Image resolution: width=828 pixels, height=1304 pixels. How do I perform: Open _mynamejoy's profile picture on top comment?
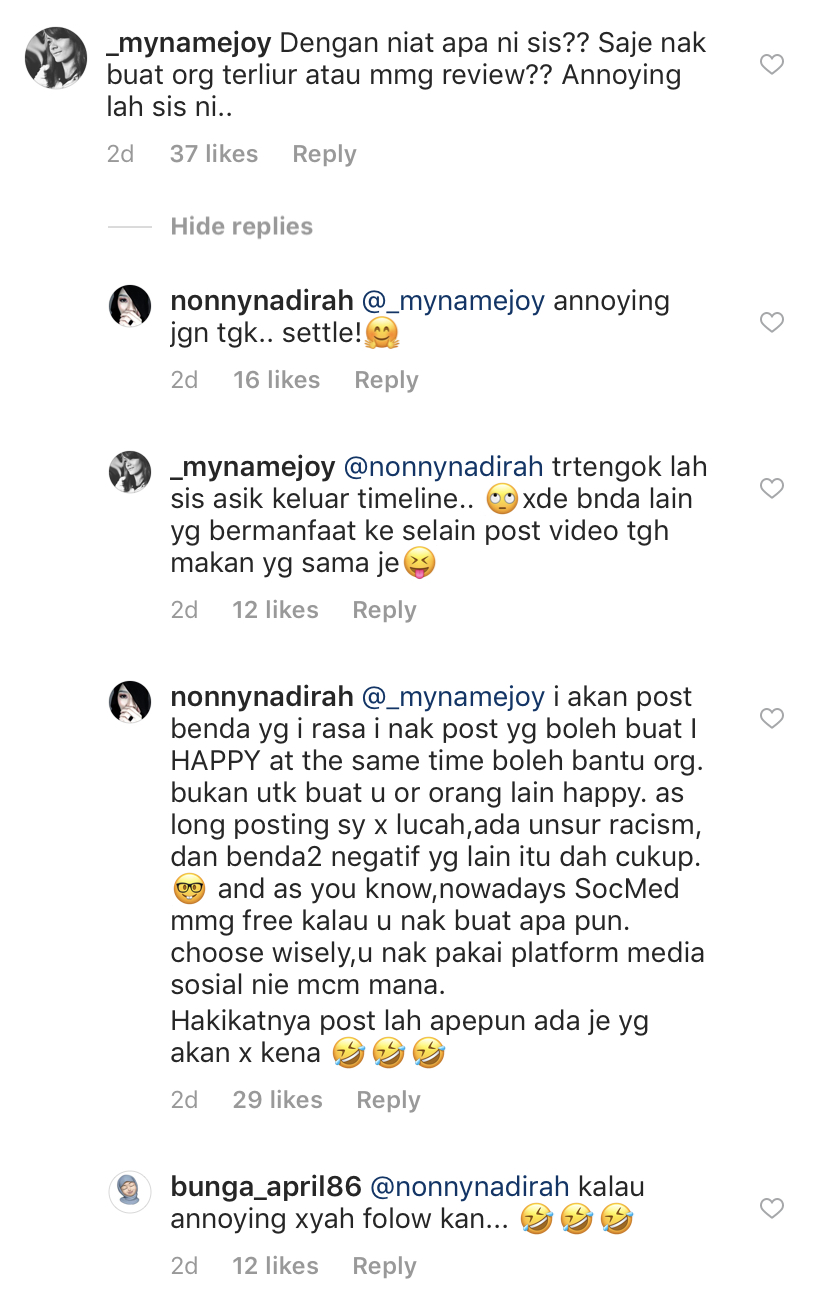click(x=55, y=58)
